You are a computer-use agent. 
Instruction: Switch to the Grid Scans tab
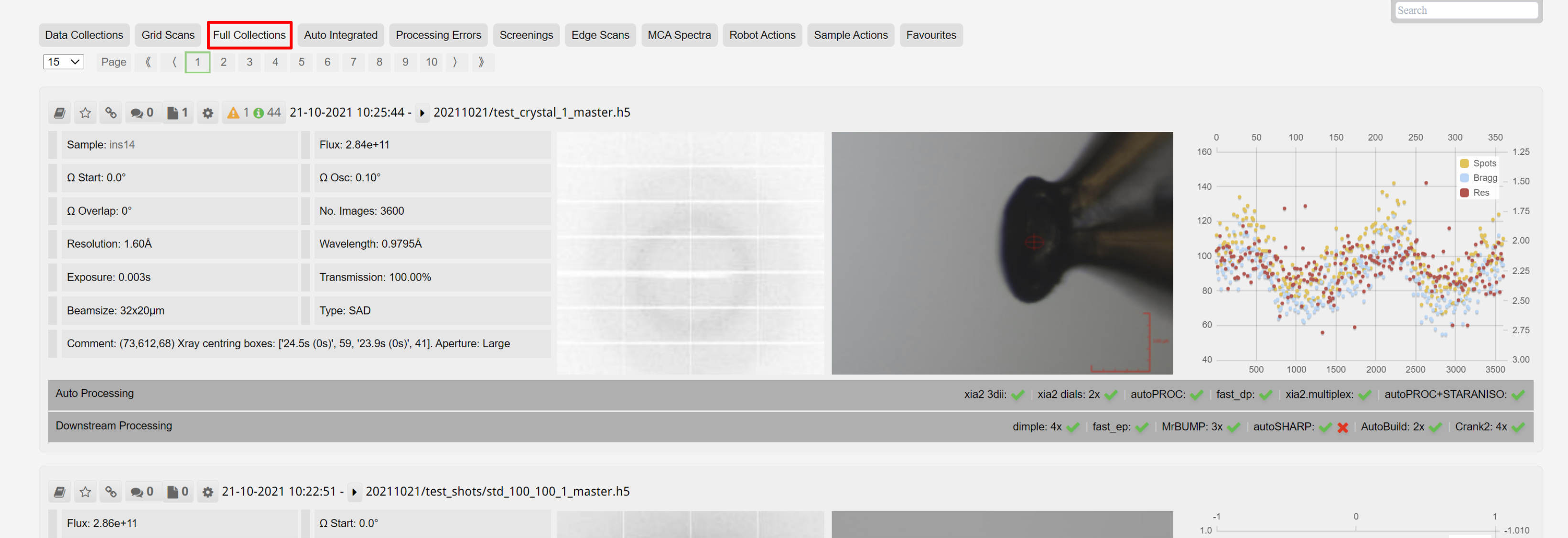(168, 35)
